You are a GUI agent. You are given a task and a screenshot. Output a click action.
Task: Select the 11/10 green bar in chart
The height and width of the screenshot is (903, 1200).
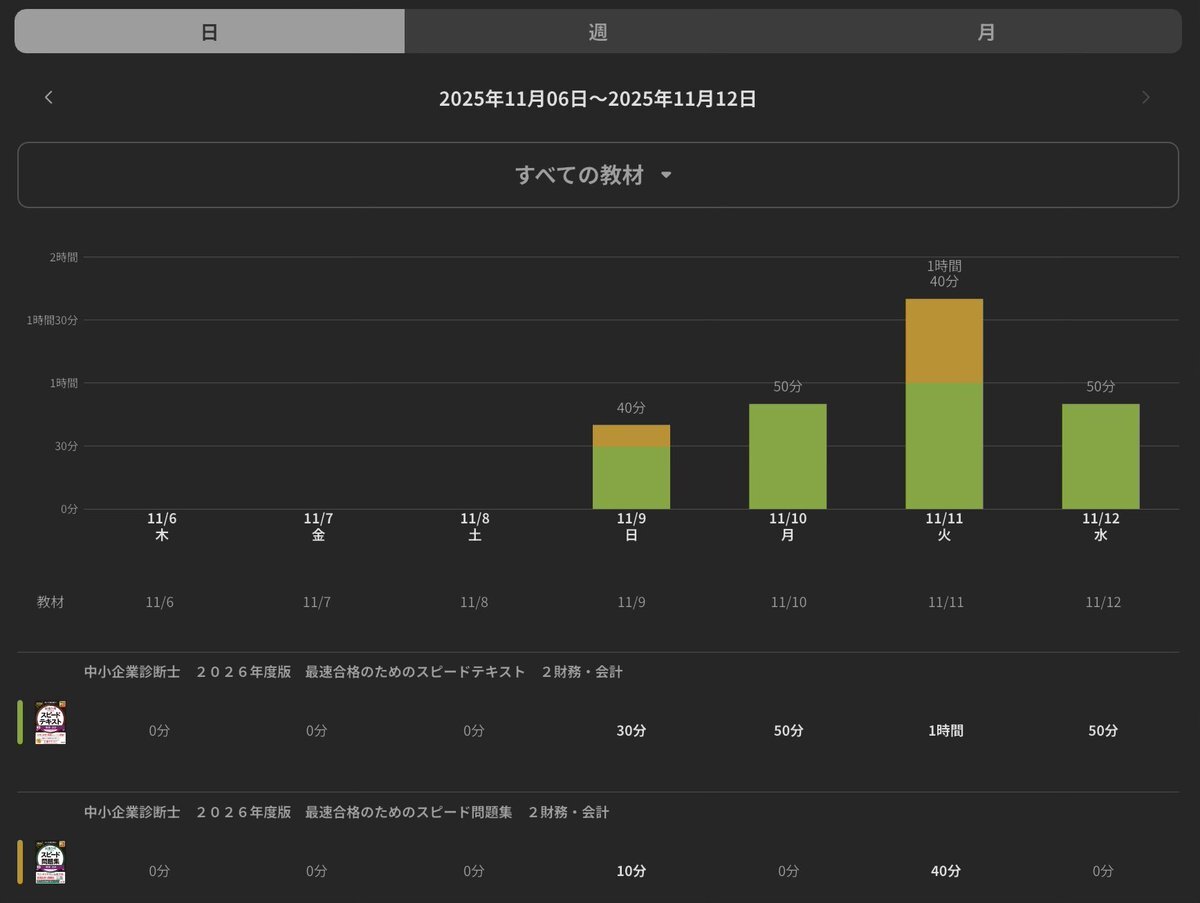coord(788,456)
